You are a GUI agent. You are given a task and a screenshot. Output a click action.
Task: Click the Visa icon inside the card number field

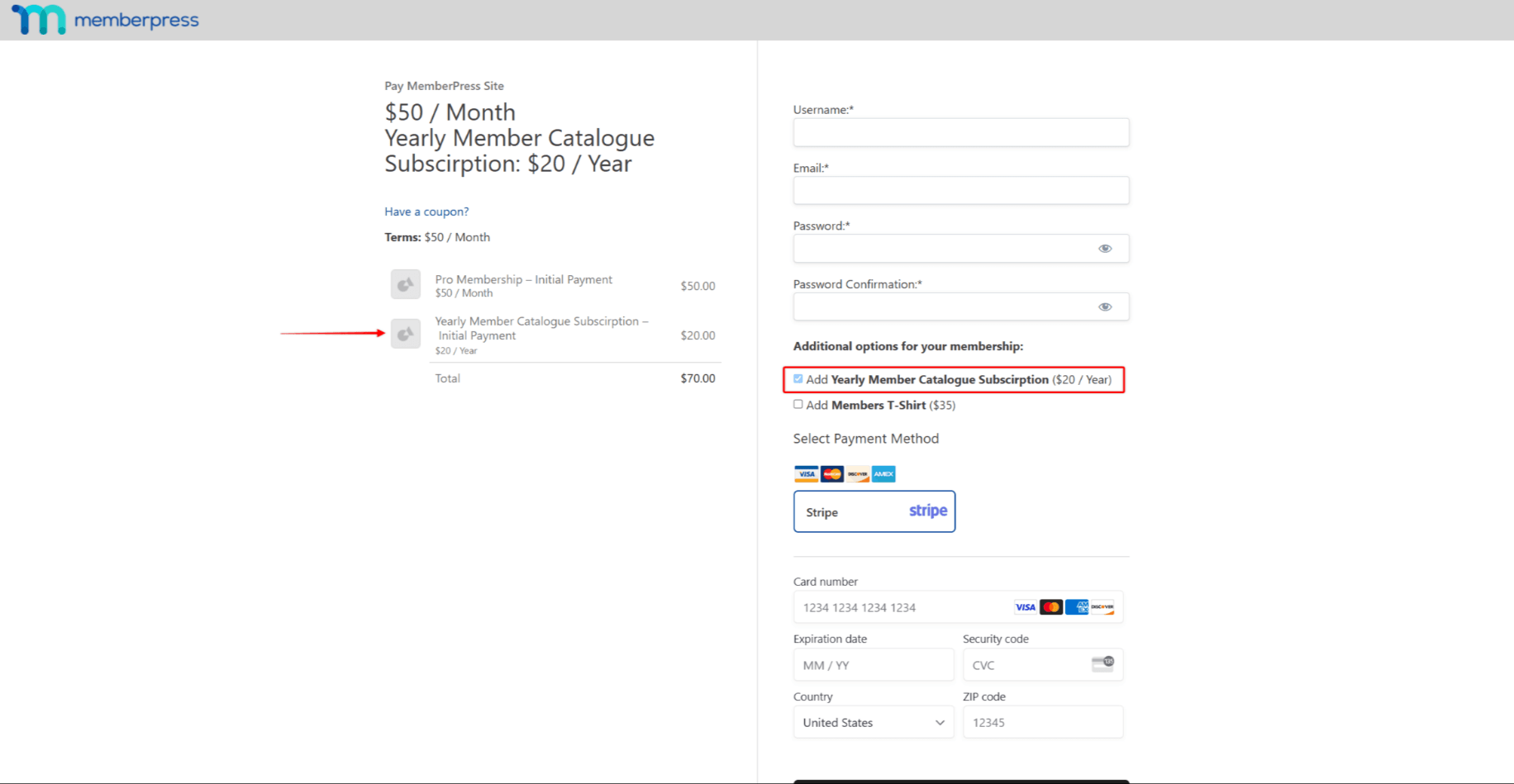(x=1025, y=606)
